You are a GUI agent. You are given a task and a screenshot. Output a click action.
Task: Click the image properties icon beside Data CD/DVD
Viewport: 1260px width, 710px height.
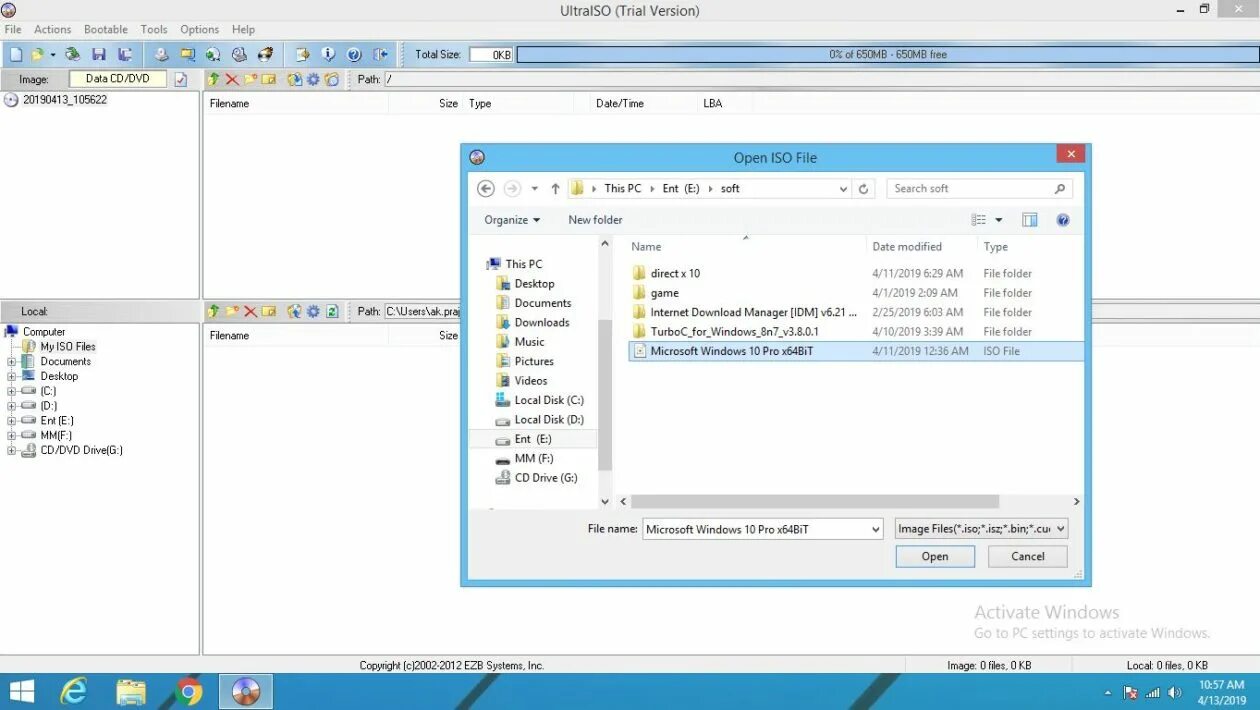pyautogui.click(x=181, y=79)
